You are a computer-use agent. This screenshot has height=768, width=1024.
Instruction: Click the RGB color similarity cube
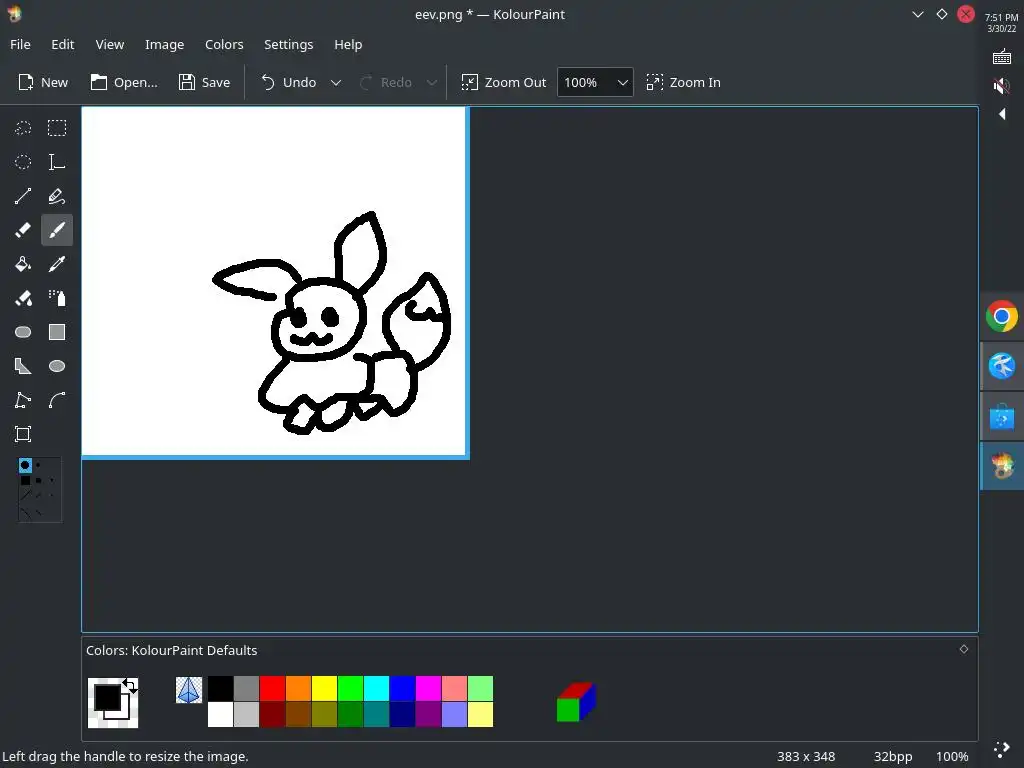pos(576,702)
